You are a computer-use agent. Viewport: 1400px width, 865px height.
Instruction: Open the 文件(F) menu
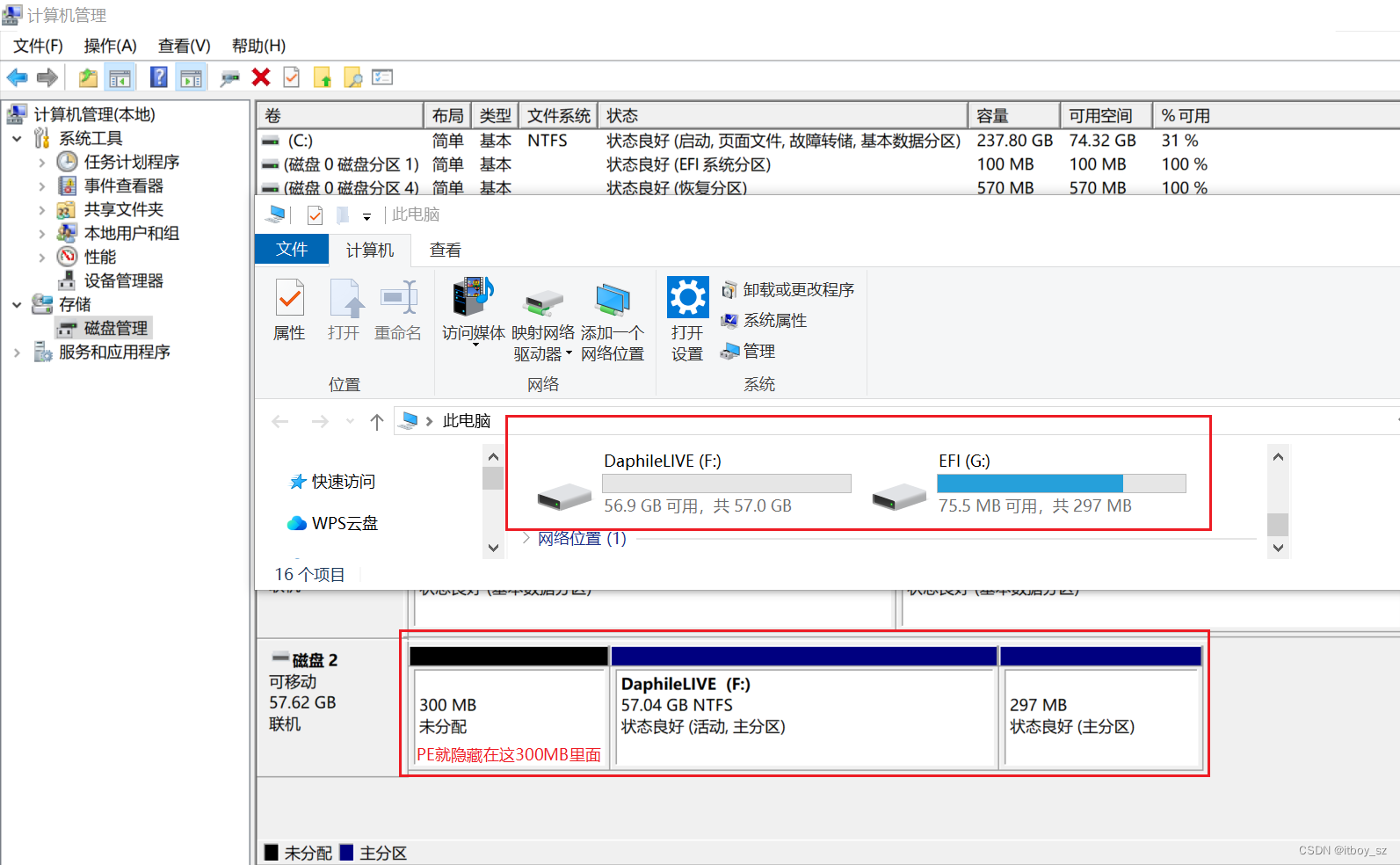point(38,46)
